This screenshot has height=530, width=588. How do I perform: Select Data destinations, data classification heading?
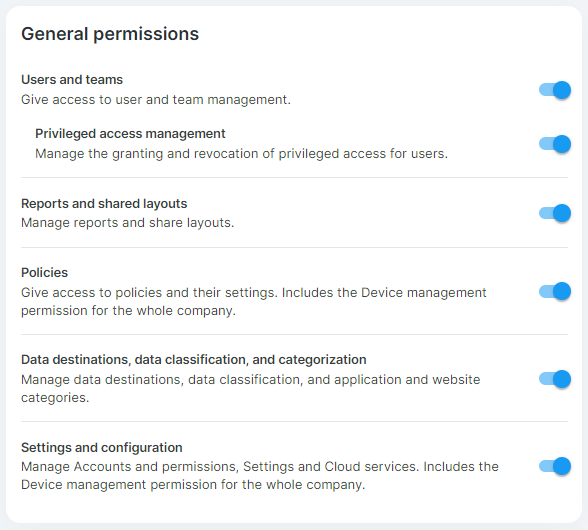(x=194, y=360)
